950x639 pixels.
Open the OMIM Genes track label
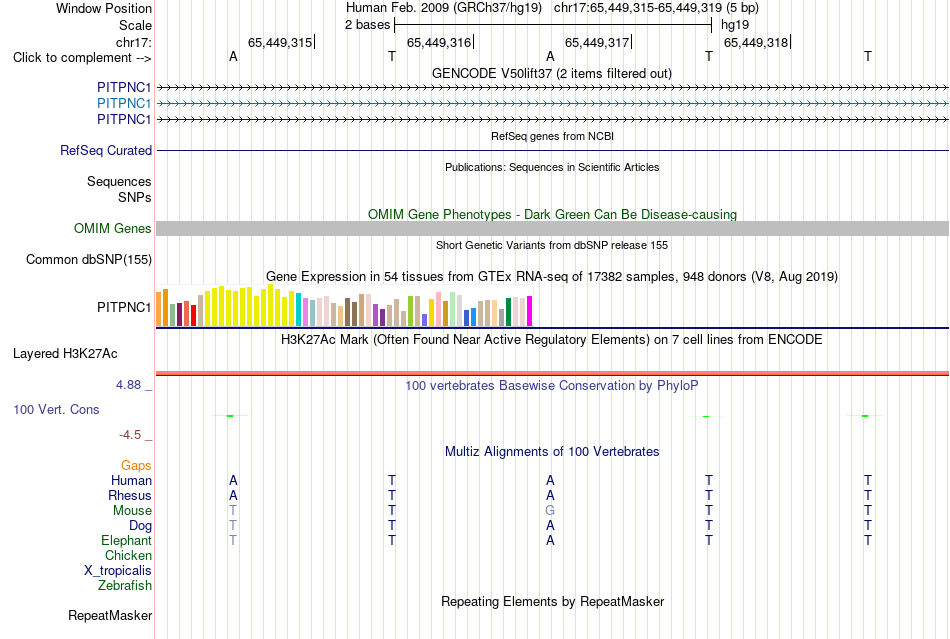pyautogui.click(x=112, y=228)
